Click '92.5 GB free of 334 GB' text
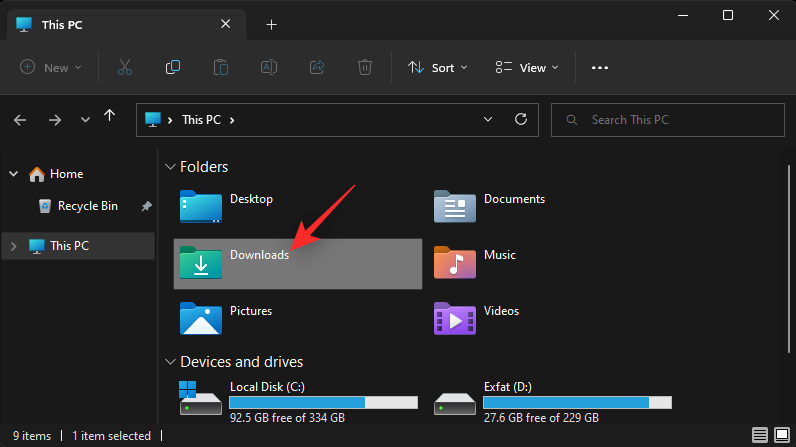This screenshot has width=796, height=447. pos(287,418)
